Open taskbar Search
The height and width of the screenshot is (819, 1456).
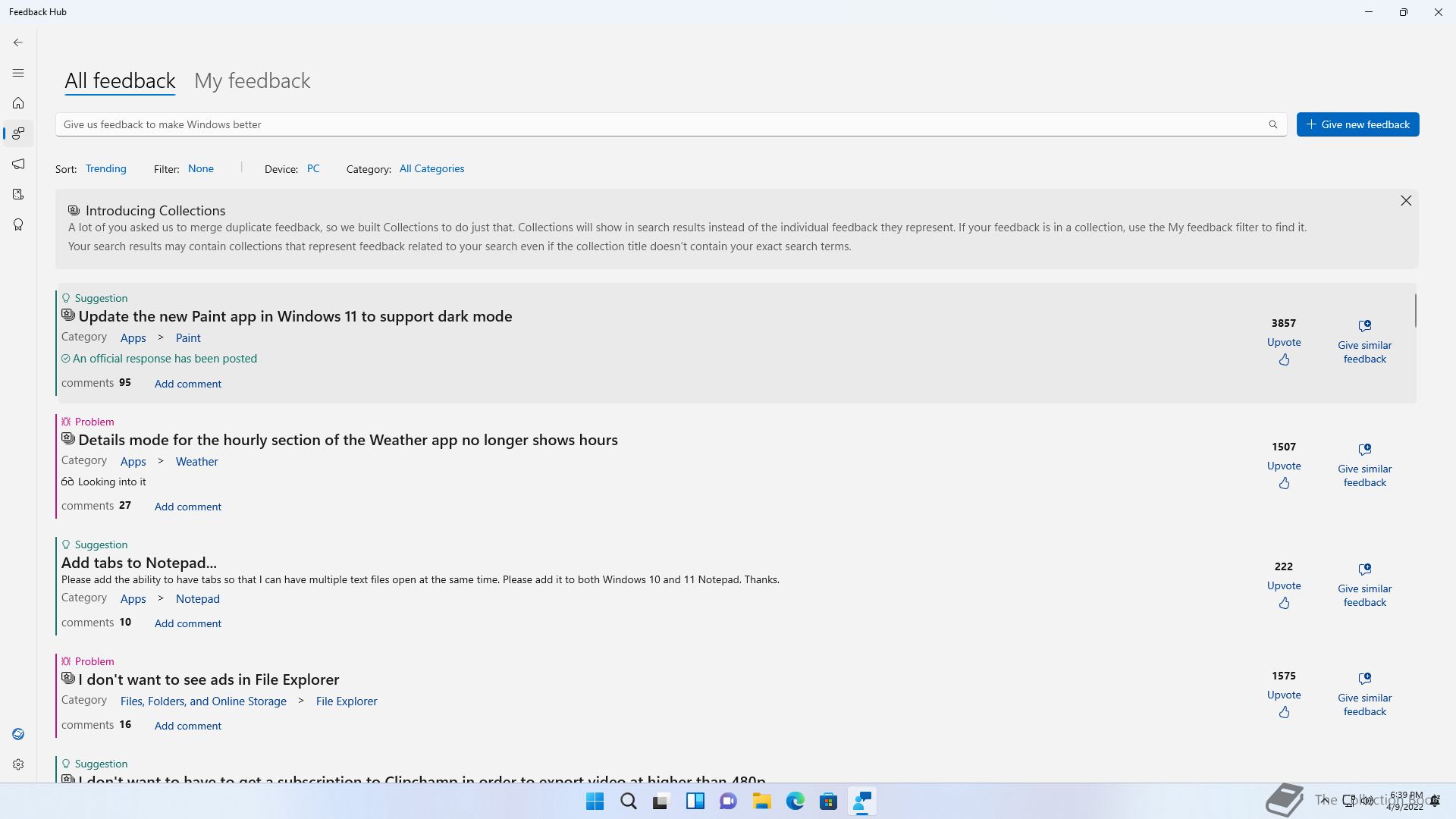point(629,801)
